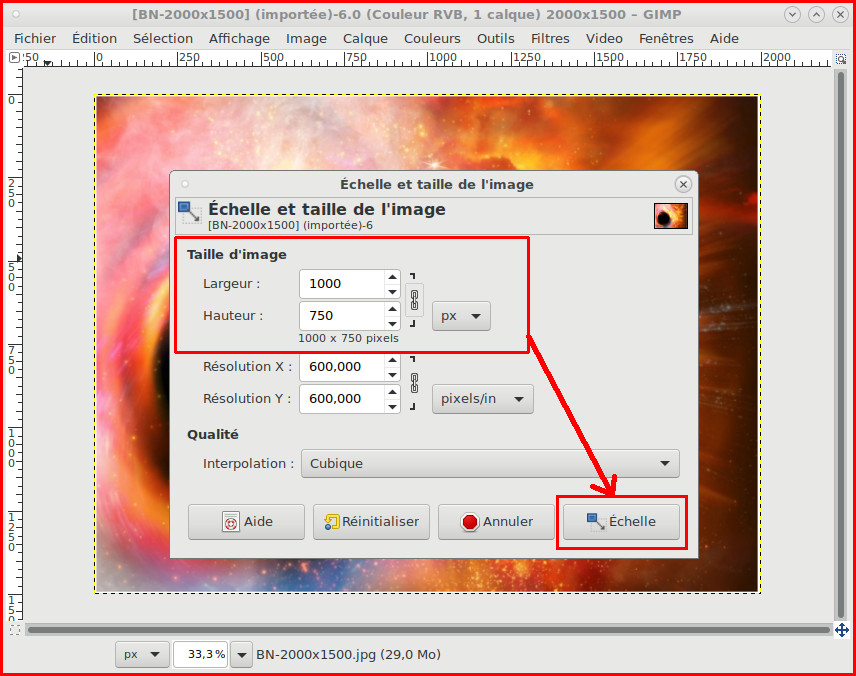856x676 pixels.
Task: Click the zoom-on-resize icon top right
Action: pos(841,58)
